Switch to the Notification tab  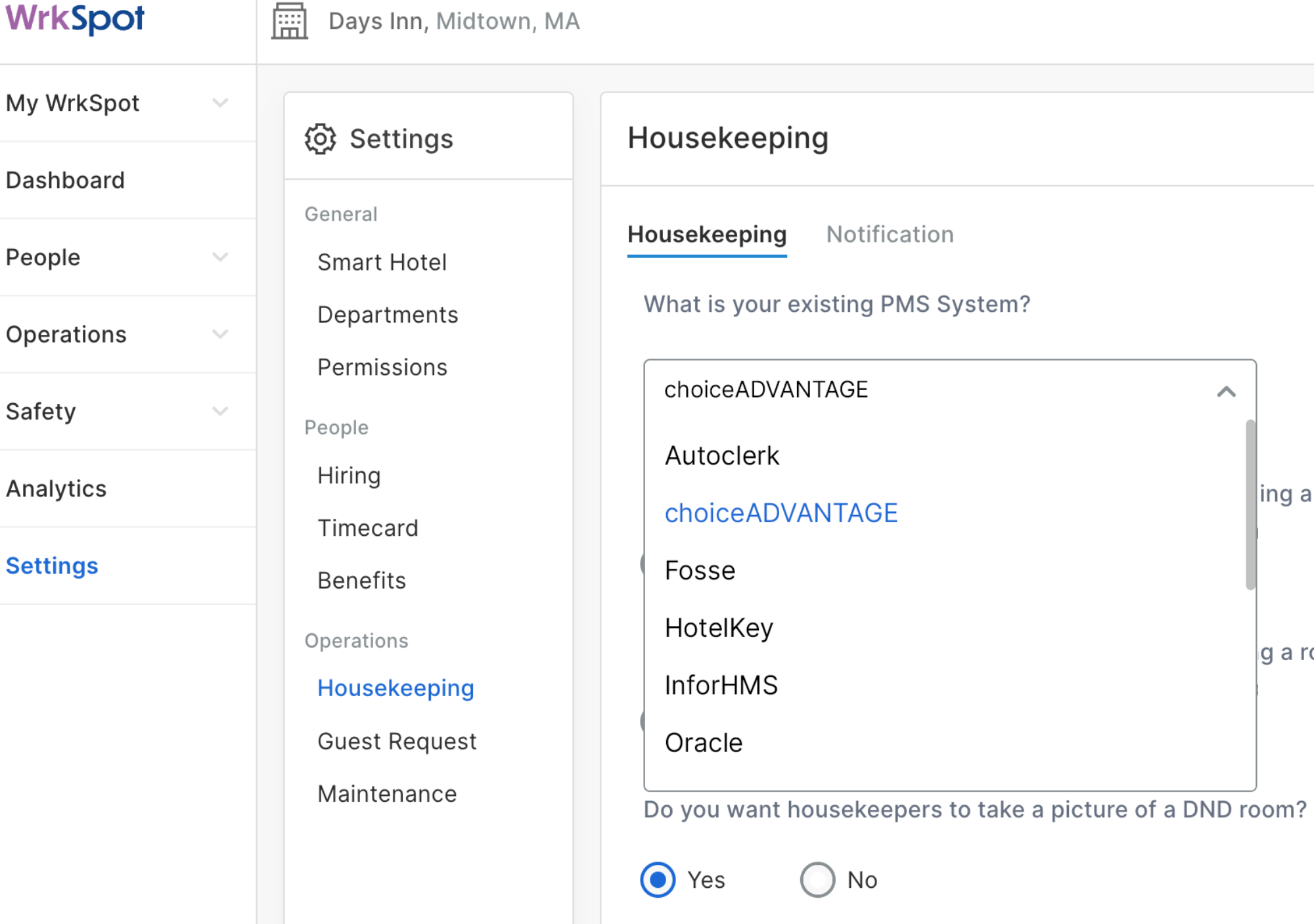(x=890, y=234)
